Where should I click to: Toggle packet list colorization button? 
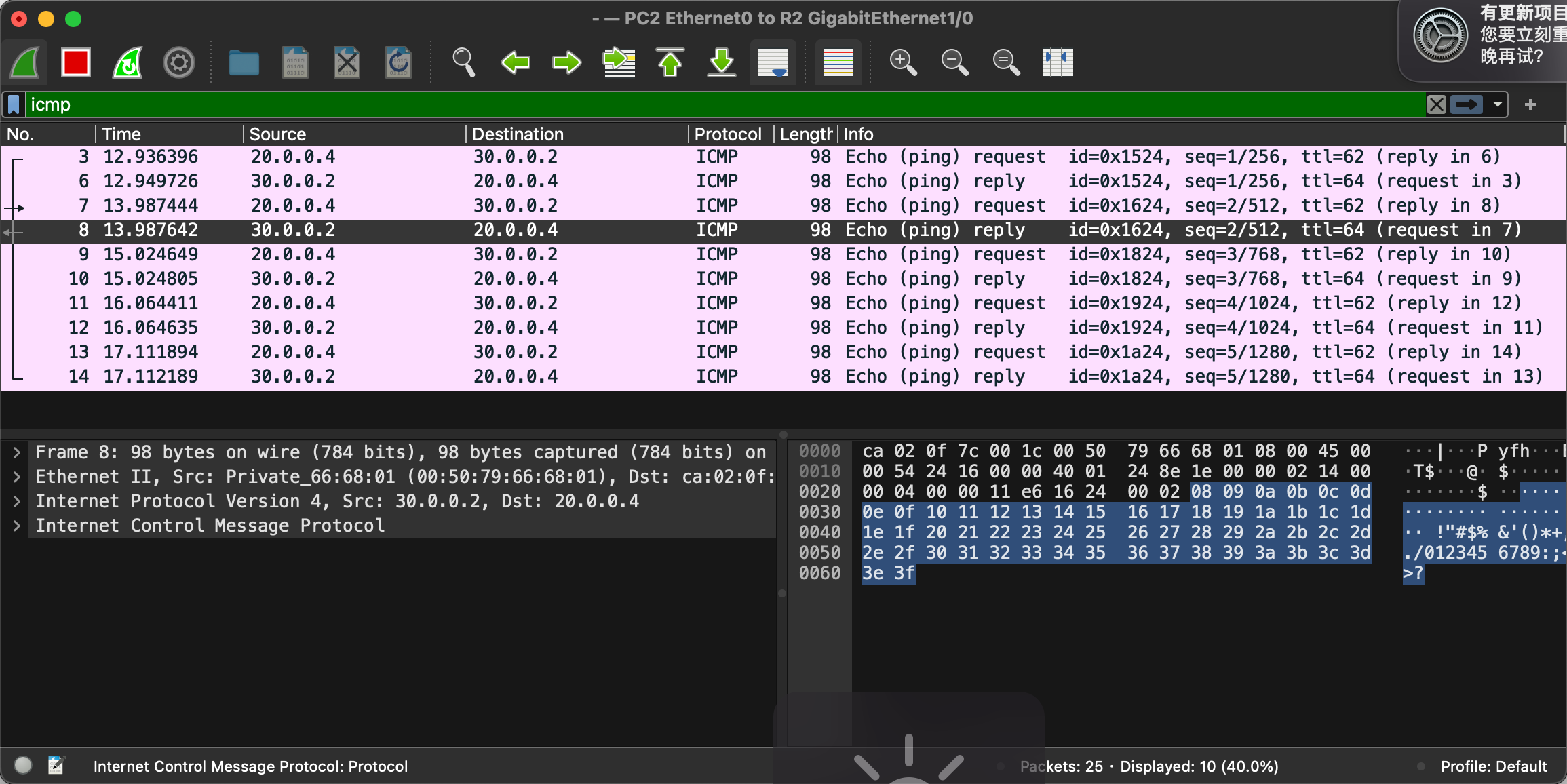[x=838, y=63]
